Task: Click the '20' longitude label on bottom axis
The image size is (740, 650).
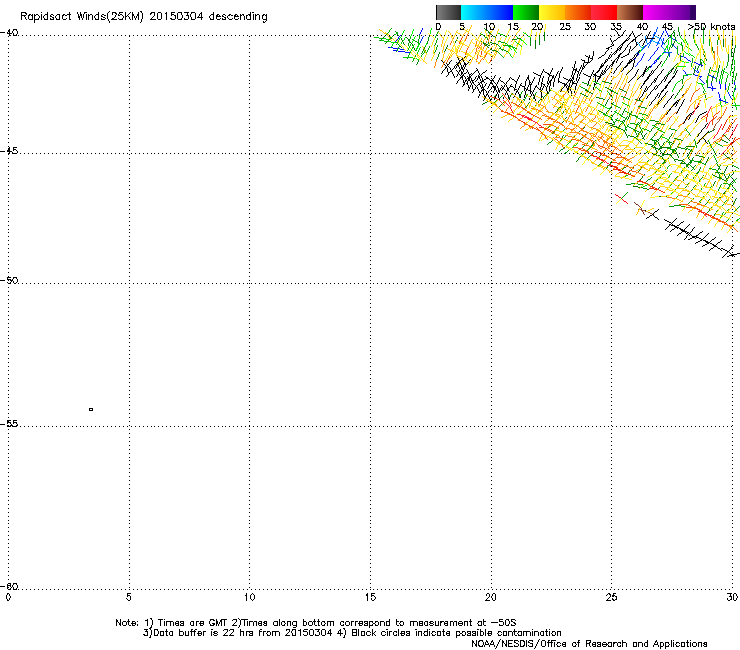Action: pyautogui.click(x=491, y=598)
